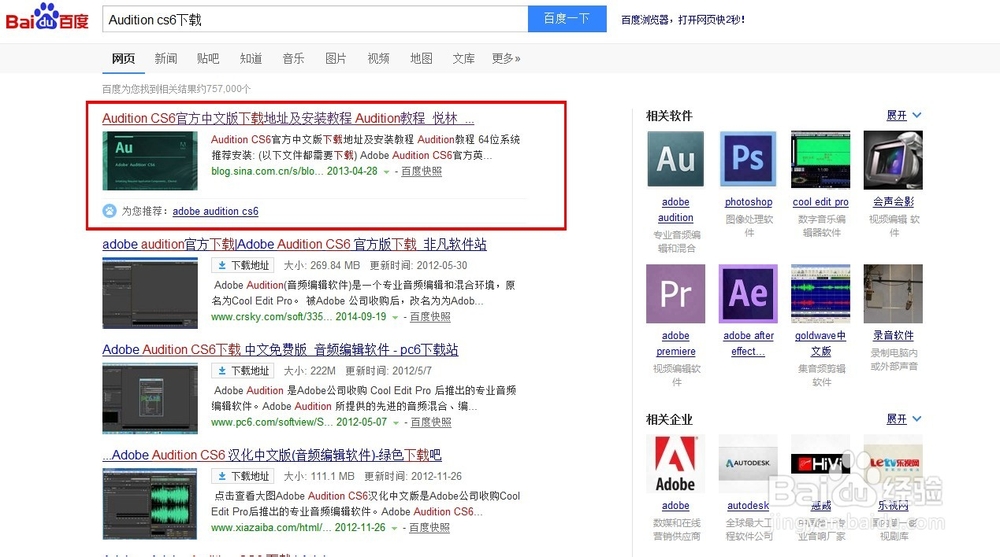The height and width of the screenshot is (557, 1000).
Task: Click the 百度一下 search button
Action: (567, 19)
